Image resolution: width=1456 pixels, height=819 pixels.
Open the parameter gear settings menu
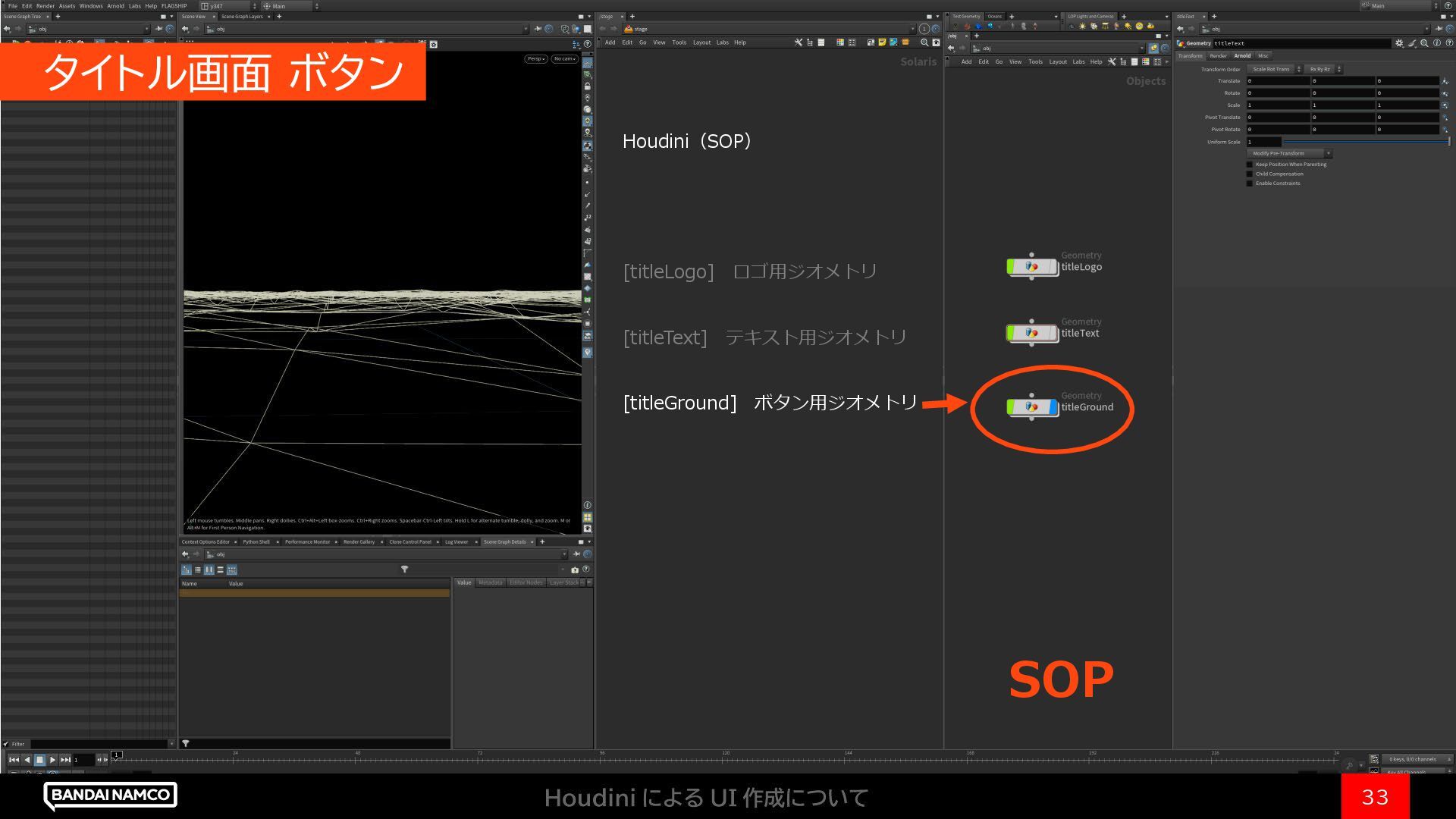[1399, 43]
